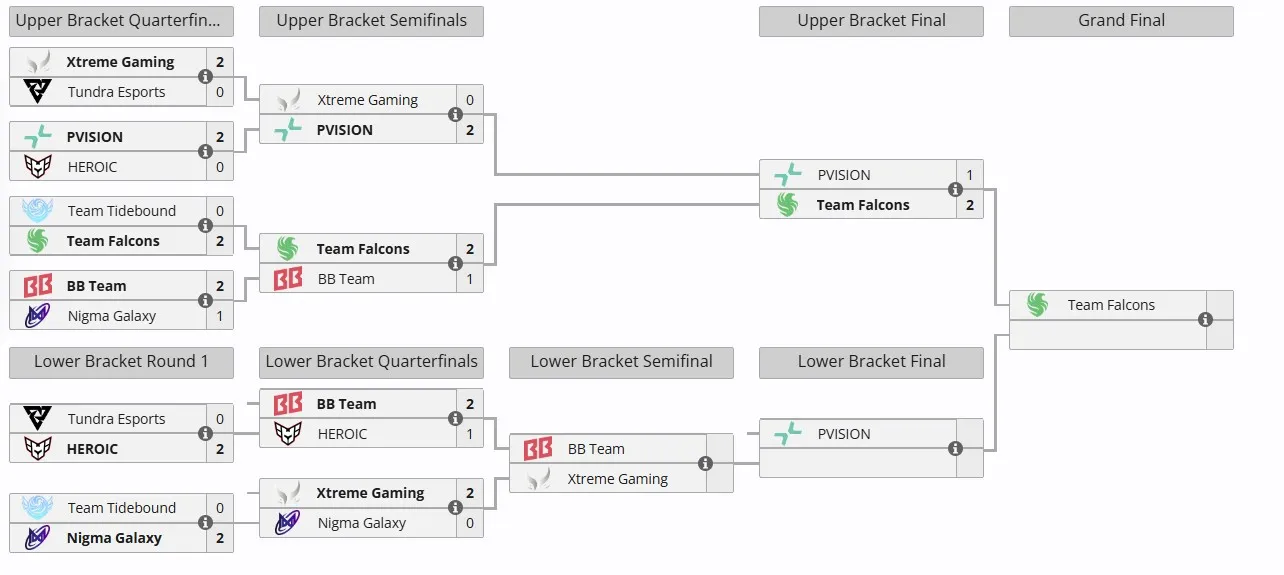Open info for Tundra Esports vs HEROIC lower bracket
This screenshot has width=1284, height=575.
(205, 434)
